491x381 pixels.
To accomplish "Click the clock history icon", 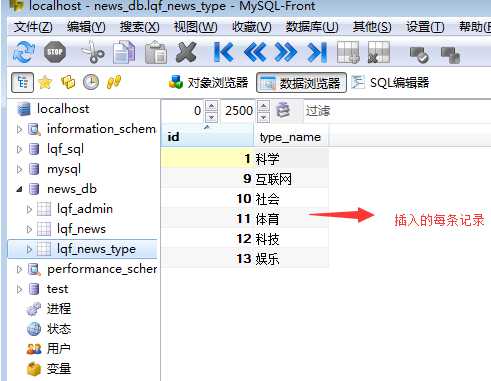I will tap(91, 82).
